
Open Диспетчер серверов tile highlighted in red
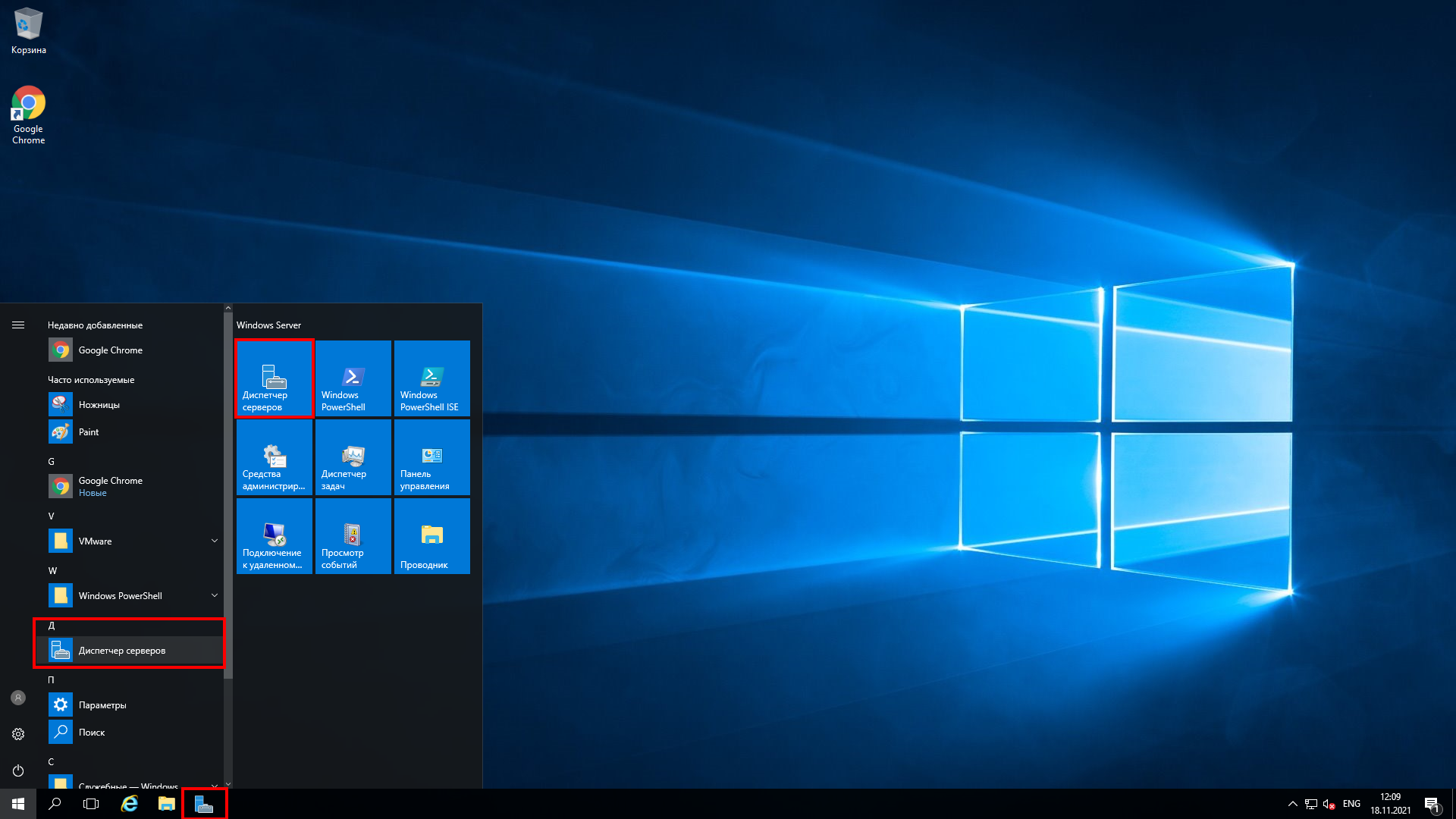275,380
